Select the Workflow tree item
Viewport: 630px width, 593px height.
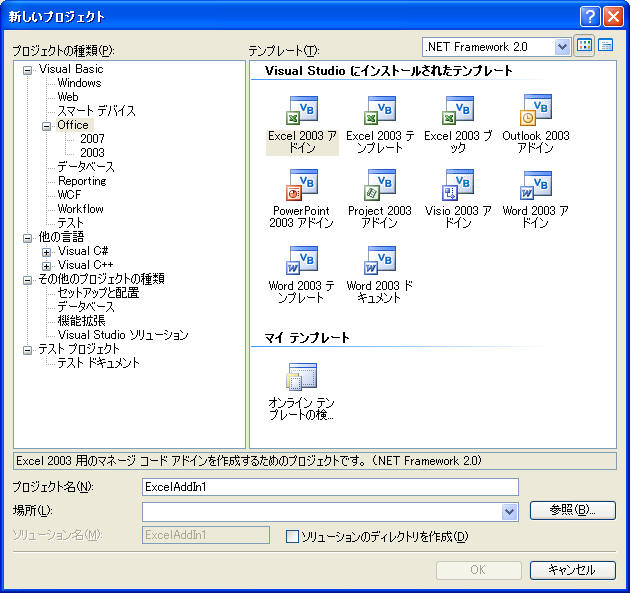[81, 209]
